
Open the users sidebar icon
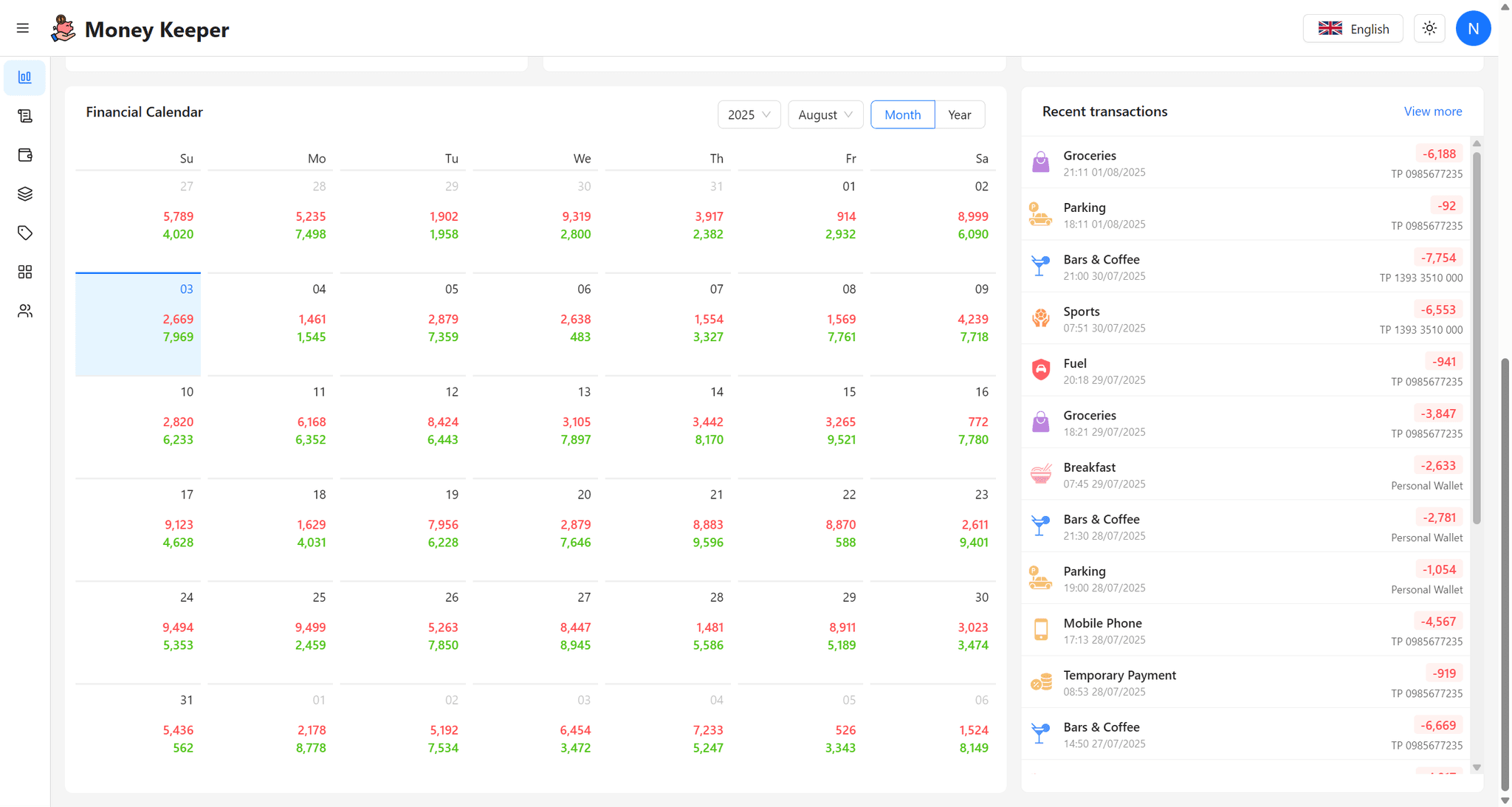click(x=25, y=311)
